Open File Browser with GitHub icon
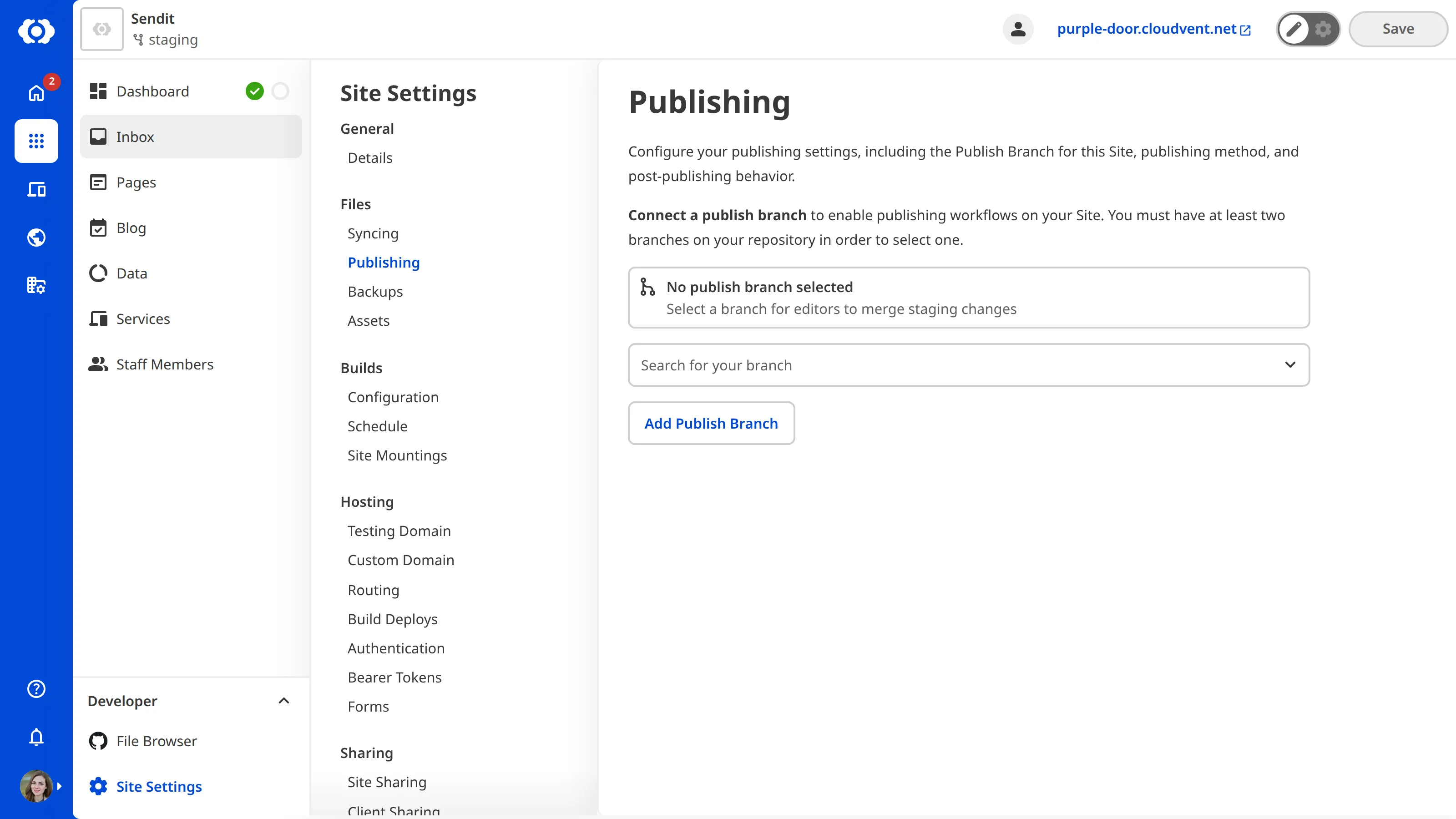The image size is (1456, 819). pyautogui.click(x=191, y=741)
